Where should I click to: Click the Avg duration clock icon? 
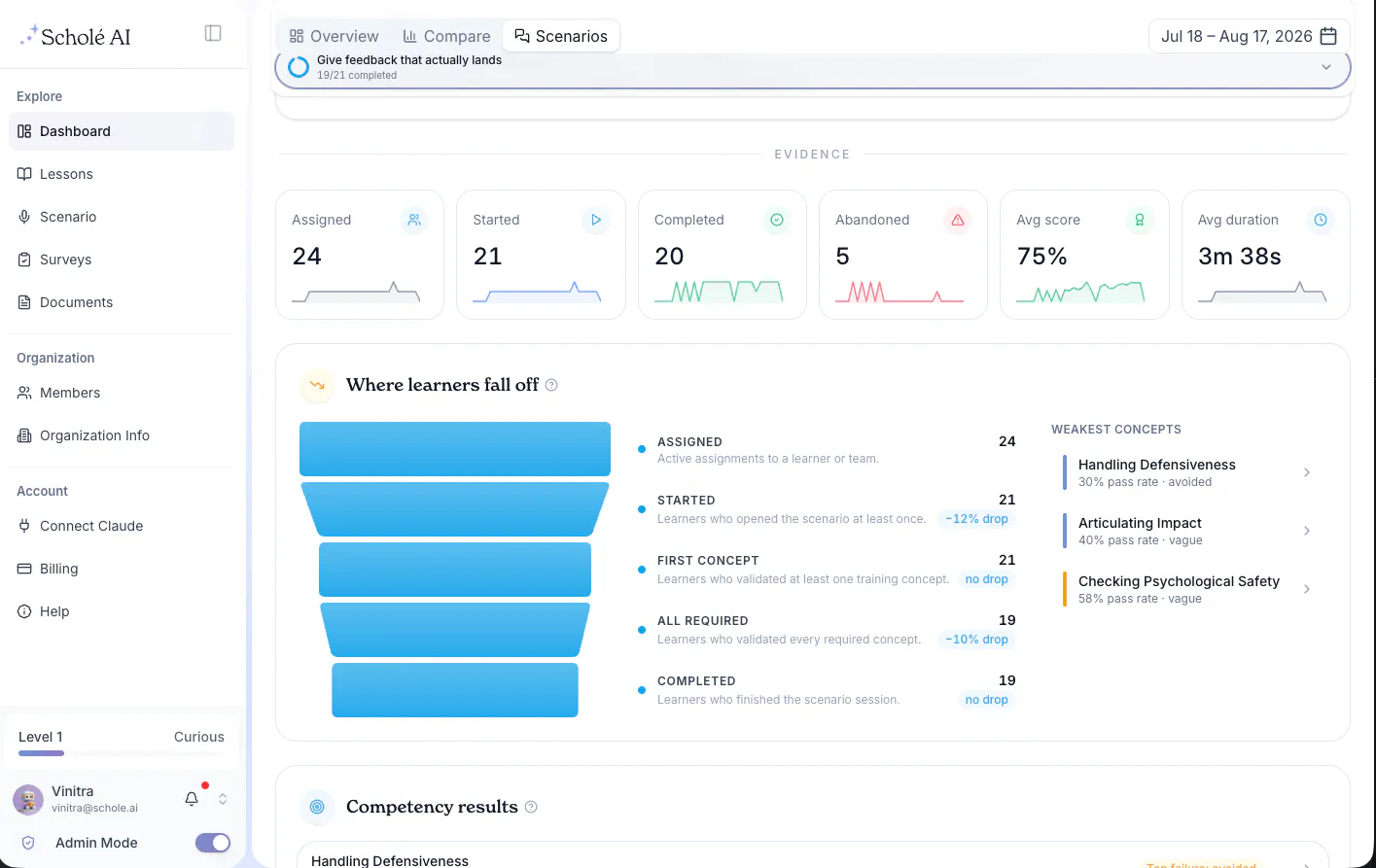point(1321,221)
